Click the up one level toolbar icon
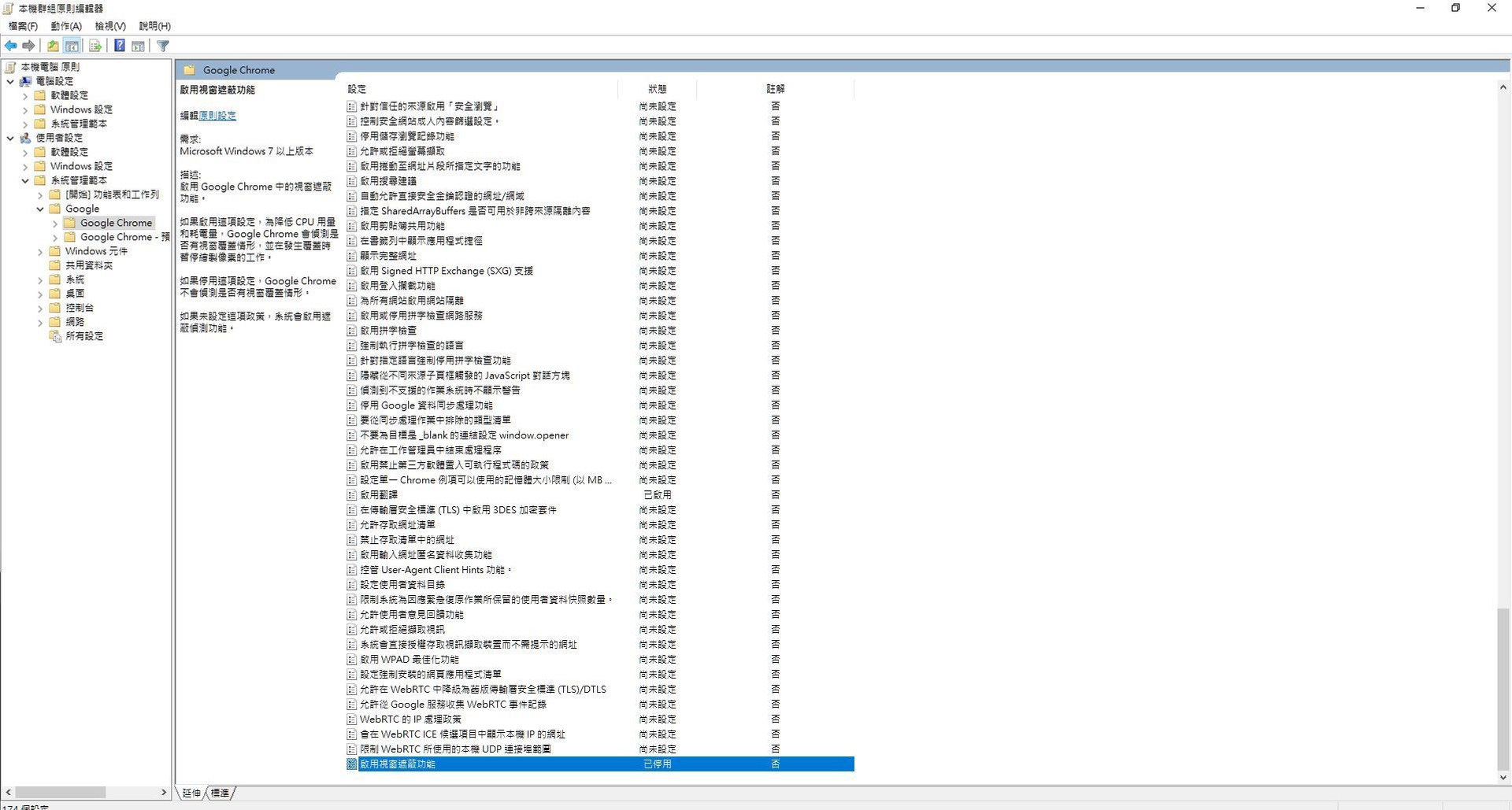Image resolution: width=1512 pixels, height=810 pixels. pyautogui.click(x=52, y=45)
